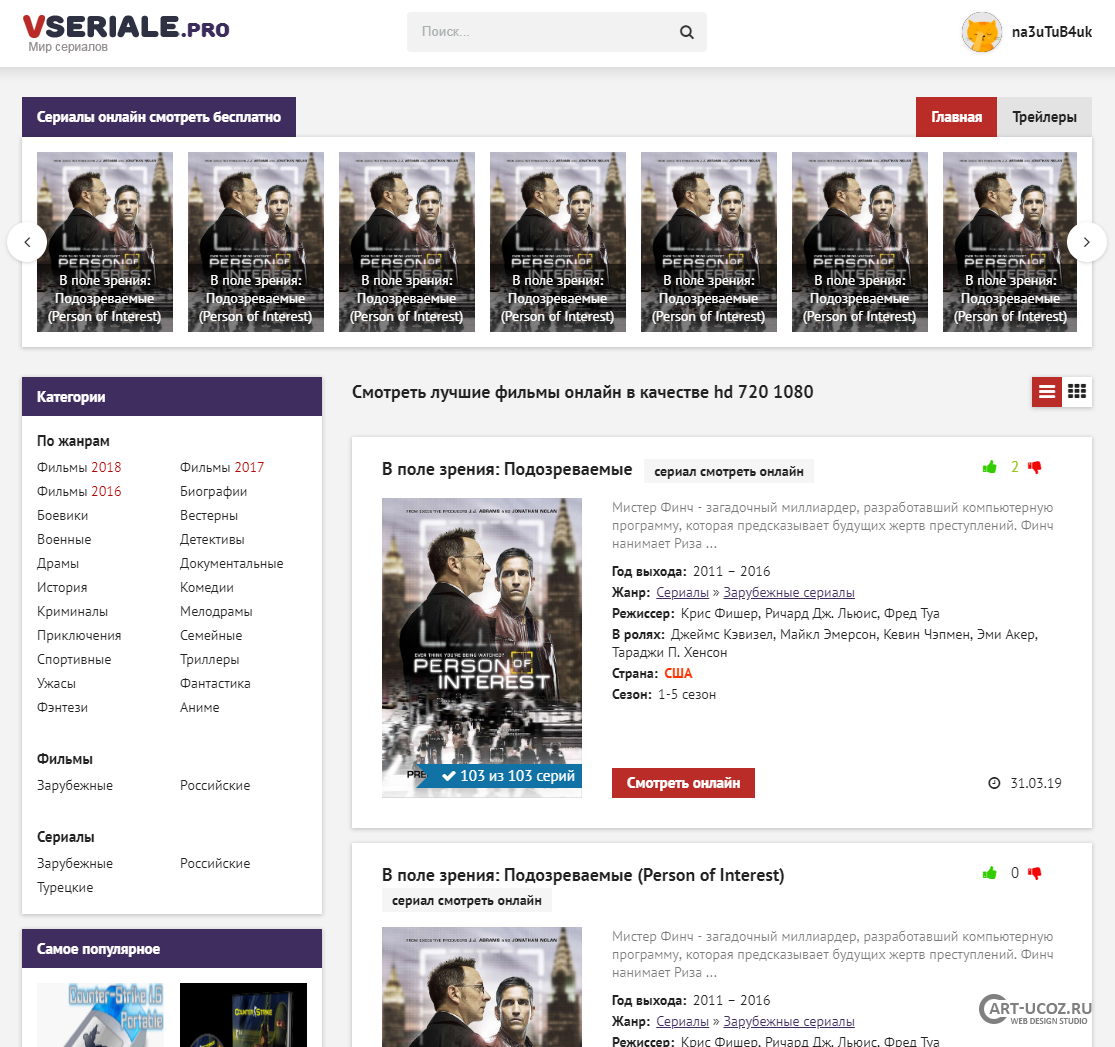Open the Спортивные genre

74,660
